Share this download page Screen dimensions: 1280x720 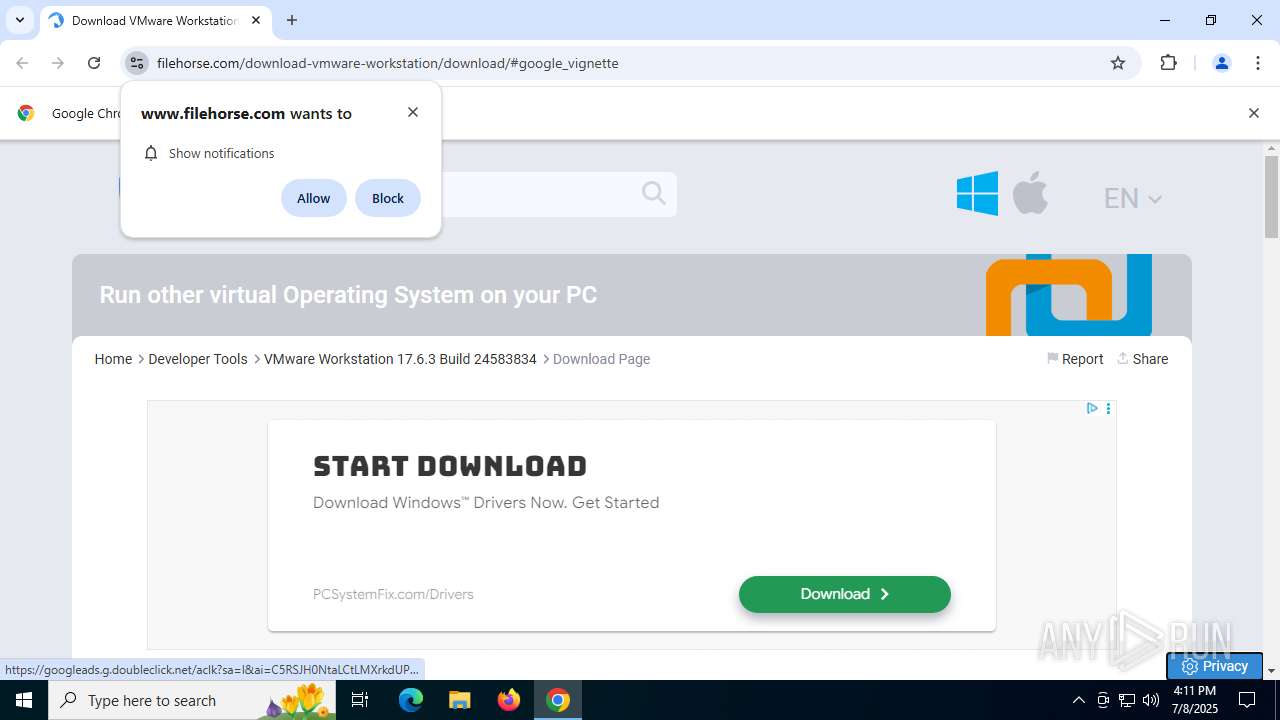point(1142,359)
